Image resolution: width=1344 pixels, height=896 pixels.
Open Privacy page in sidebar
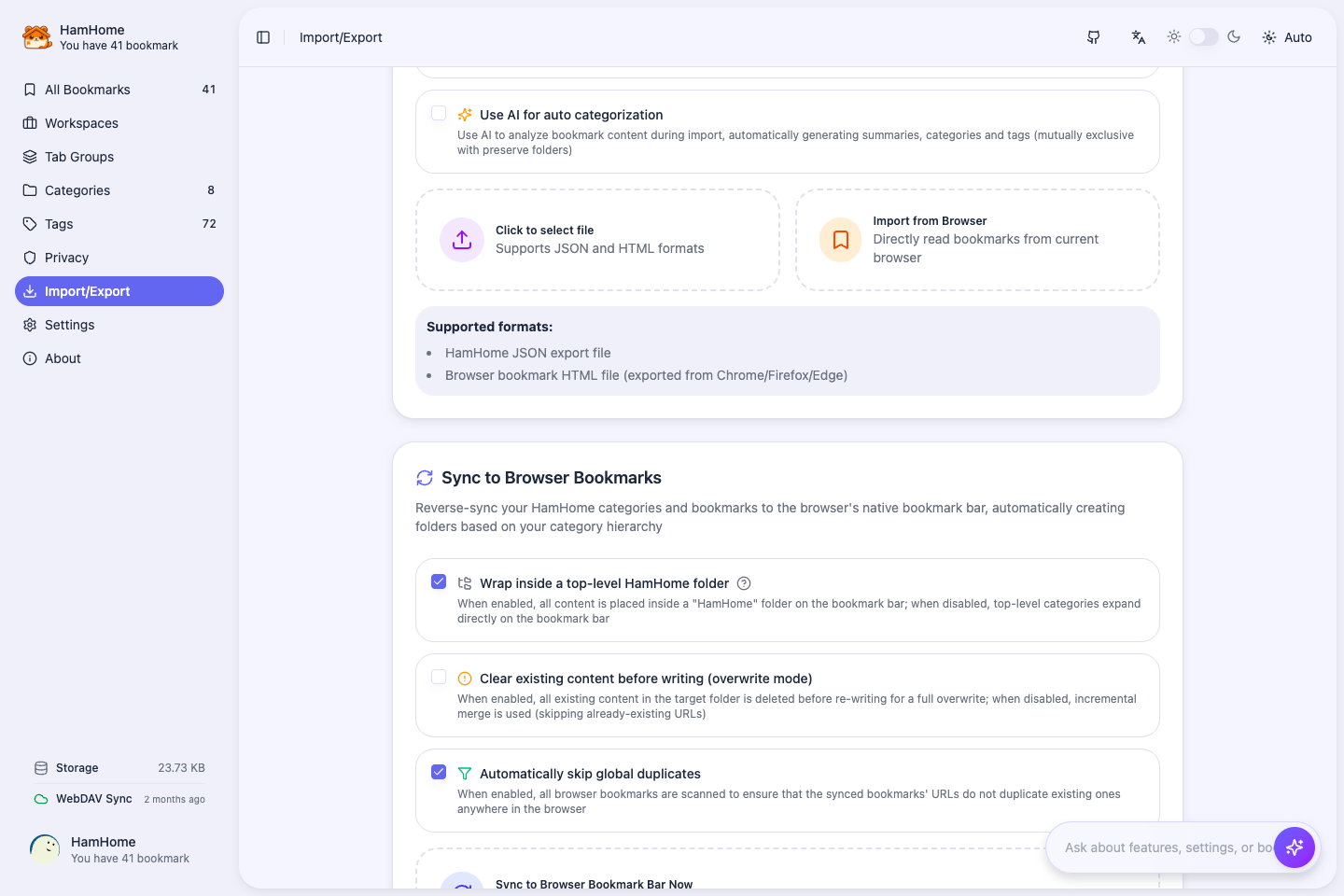click(x=119, y=258)
